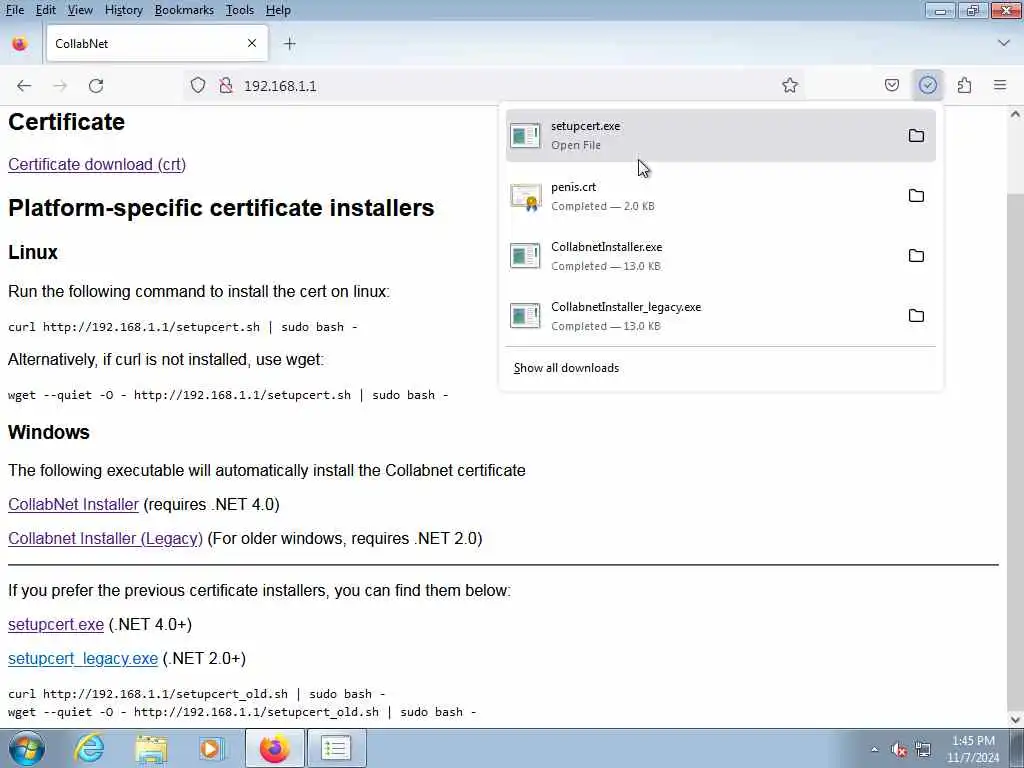The width and height of the screenshot is (1024, 768).
Task: Click the setupcert.exe page link
Action: point(56,624)
